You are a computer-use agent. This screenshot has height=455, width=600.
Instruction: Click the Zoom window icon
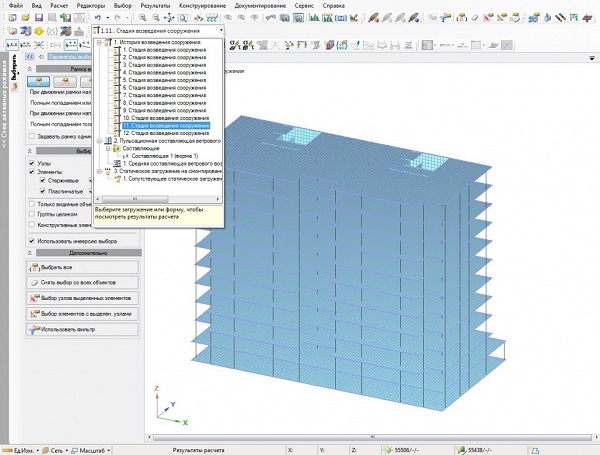183,18
